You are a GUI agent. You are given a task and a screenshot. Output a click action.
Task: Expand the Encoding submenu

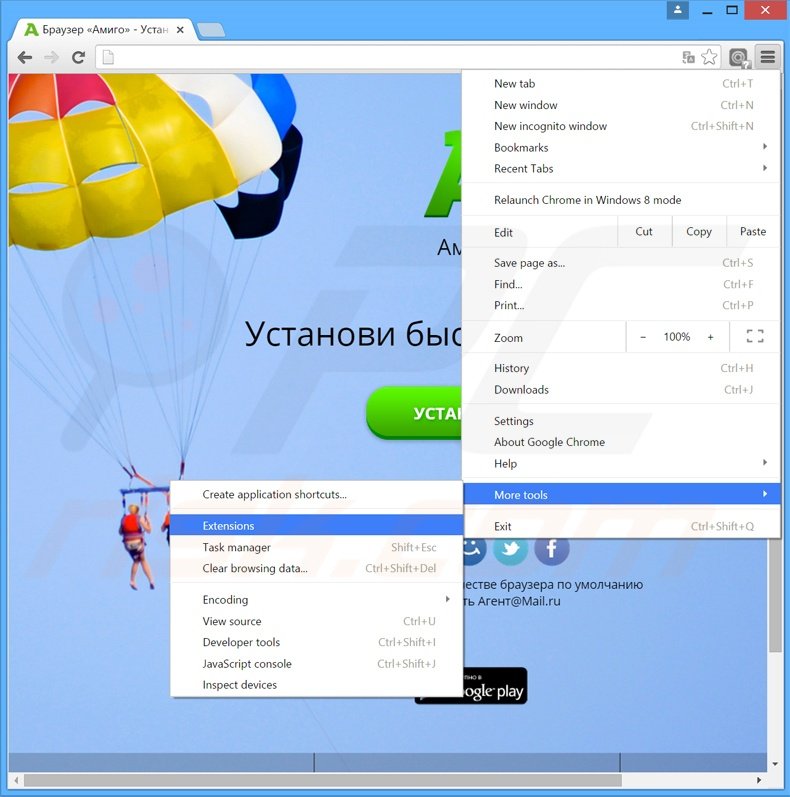coord(316,600)
